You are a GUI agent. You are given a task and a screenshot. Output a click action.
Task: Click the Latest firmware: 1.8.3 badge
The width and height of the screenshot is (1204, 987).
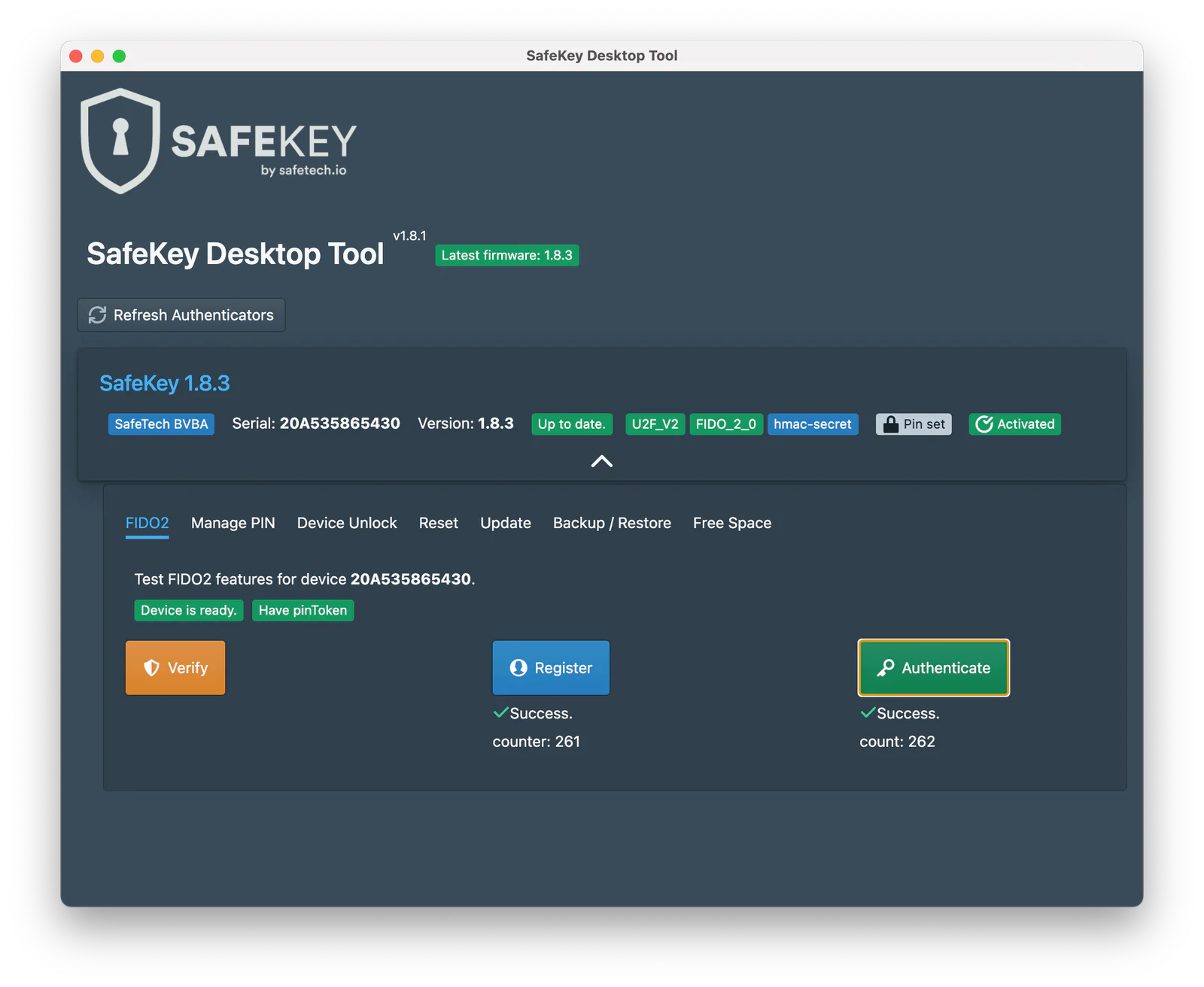pos(507,256)
